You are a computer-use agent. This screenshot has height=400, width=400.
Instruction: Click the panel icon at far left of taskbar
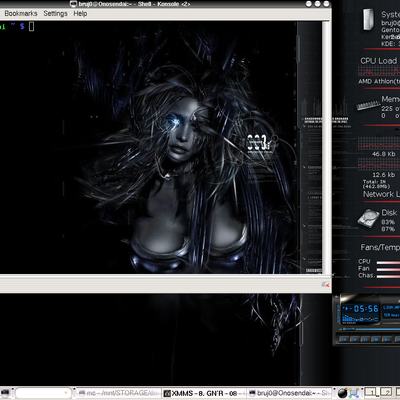pyautogui.click(x=5, y=394)
